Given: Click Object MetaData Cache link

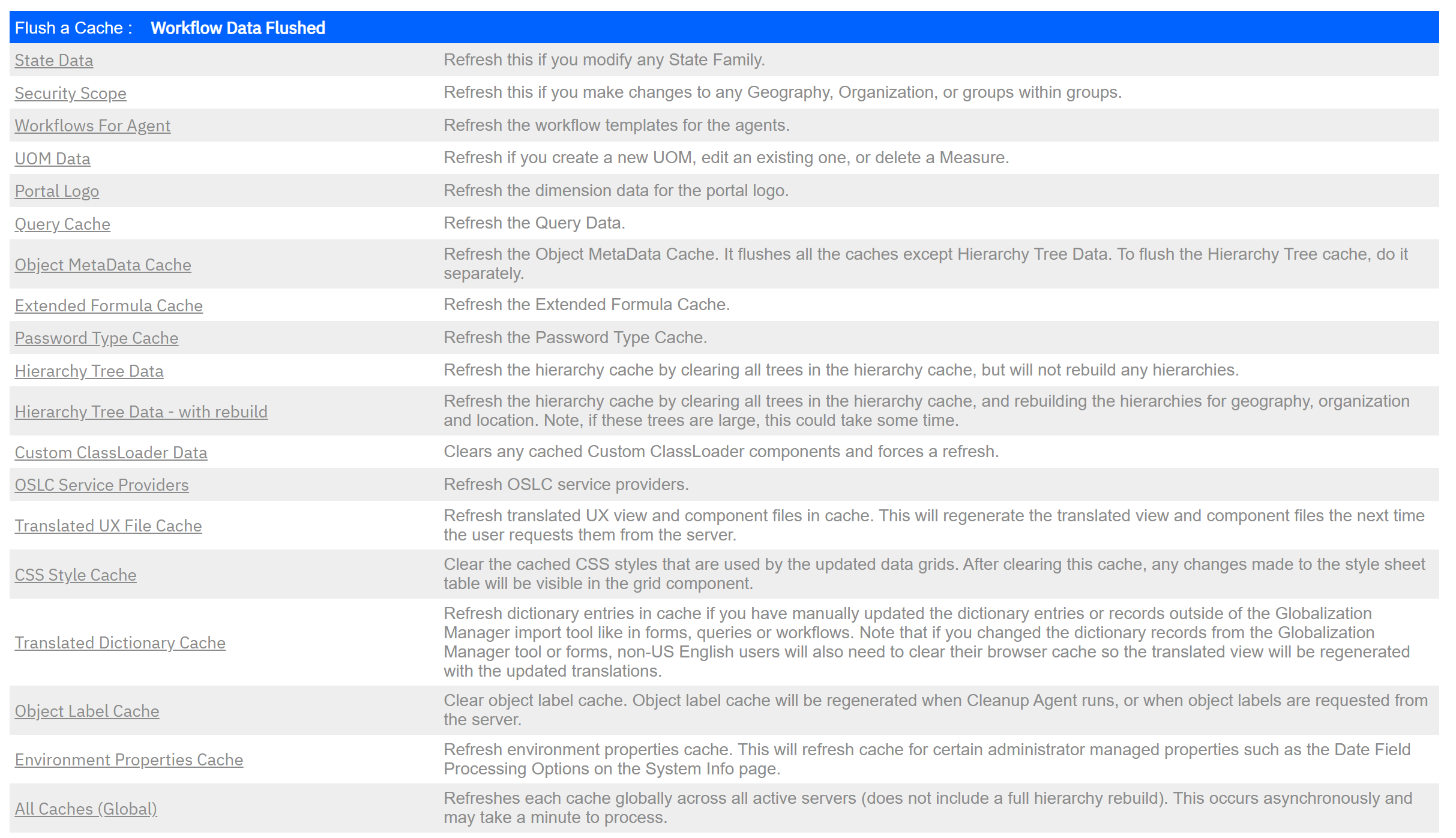Looking at the screenshot, I should pyautogui.click(x=103, y=265).
